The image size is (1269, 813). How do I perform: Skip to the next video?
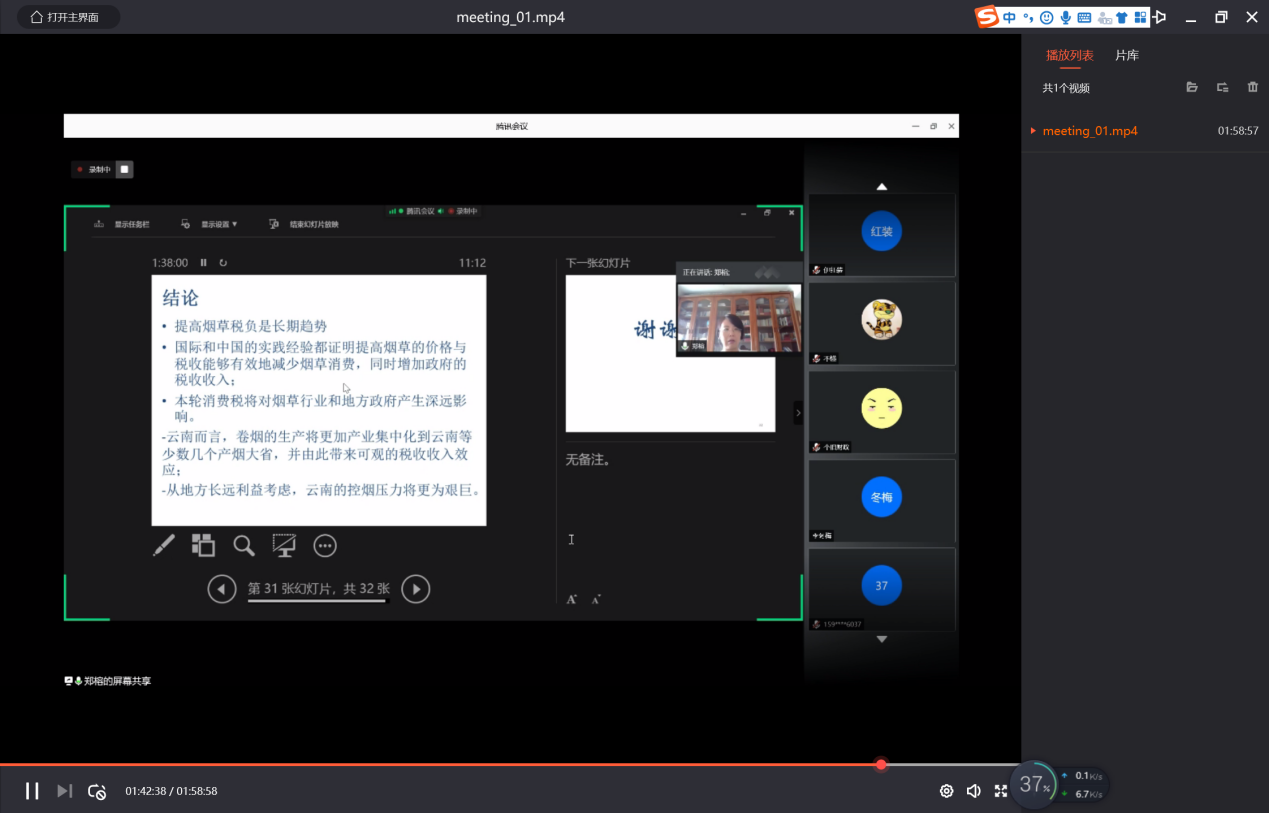pos(64,791)
